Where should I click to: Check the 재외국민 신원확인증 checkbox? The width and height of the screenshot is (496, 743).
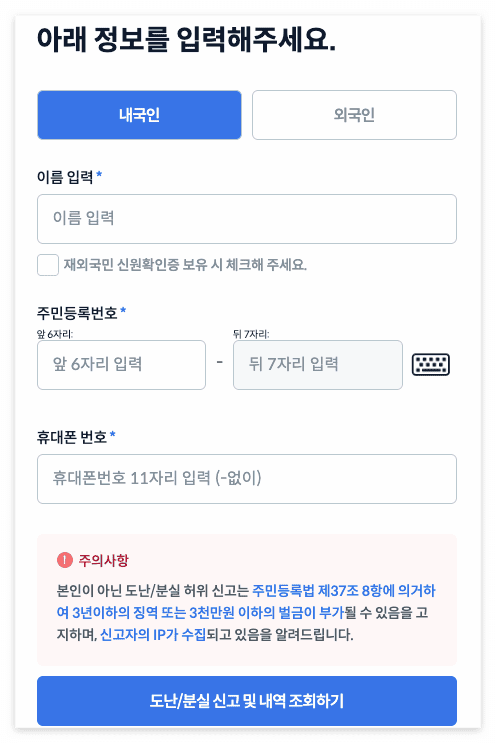coord(48,265)
